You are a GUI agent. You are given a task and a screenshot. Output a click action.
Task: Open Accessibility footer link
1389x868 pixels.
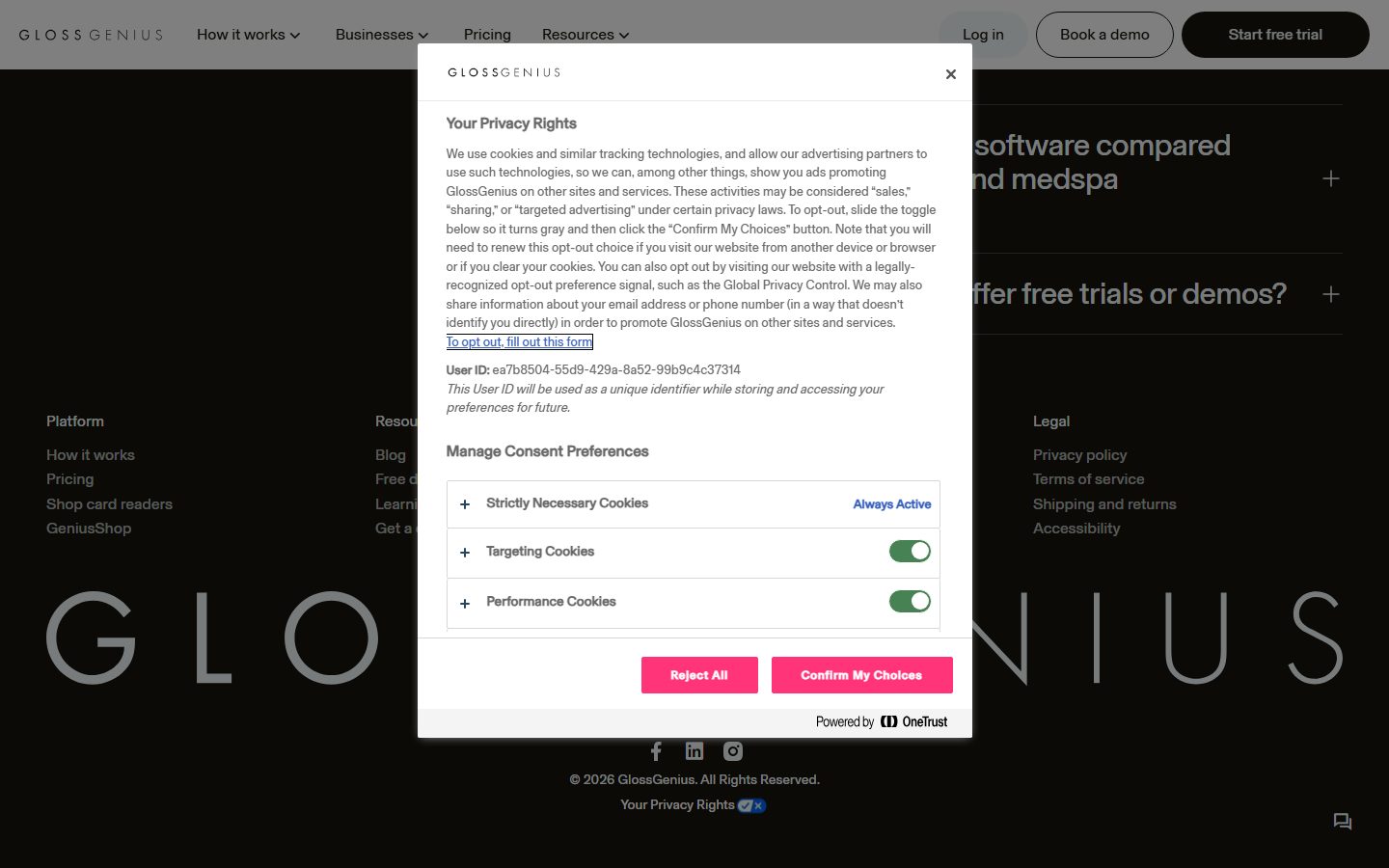(1076, 529)
